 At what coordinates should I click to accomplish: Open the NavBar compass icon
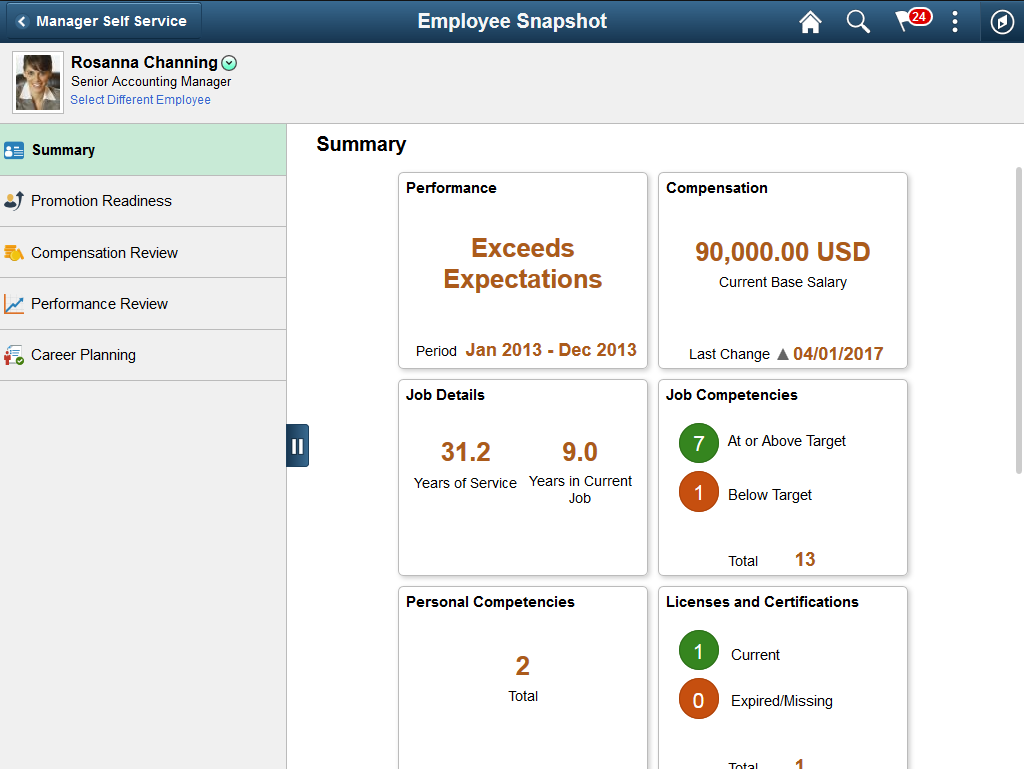1002,22
